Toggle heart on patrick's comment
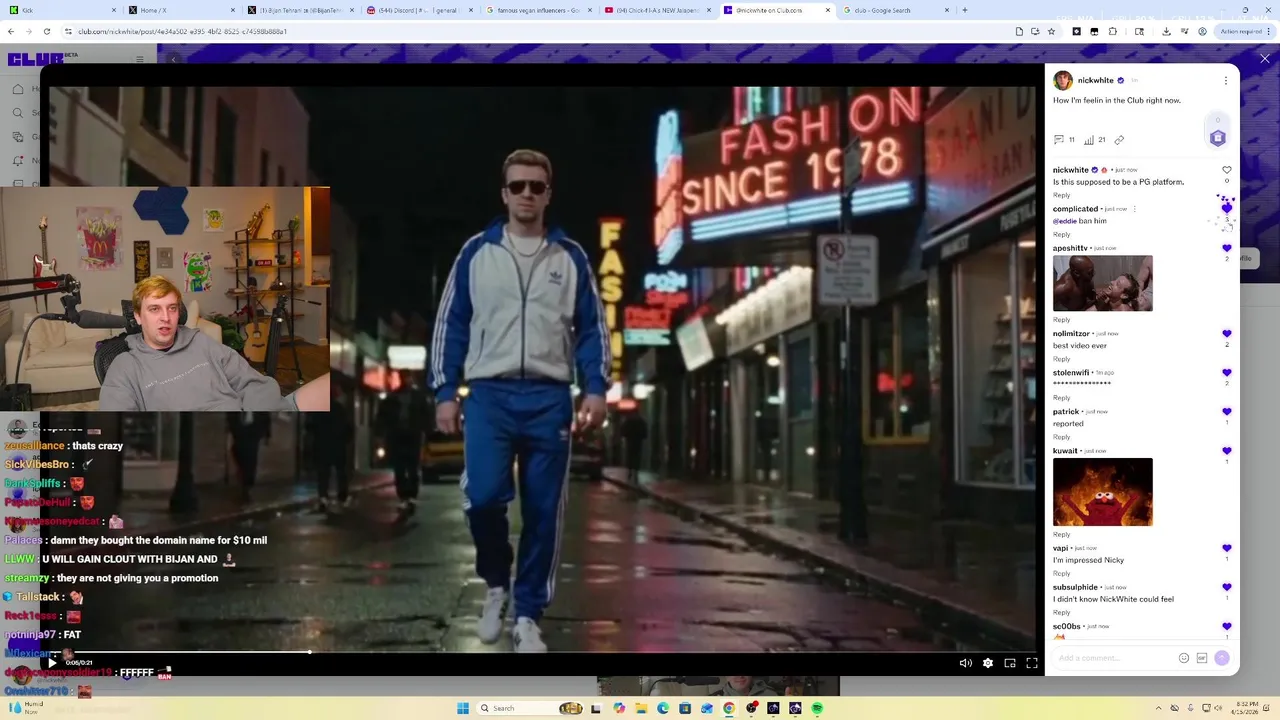Viewport: 1280px width, 720px height. (1227, 412)
